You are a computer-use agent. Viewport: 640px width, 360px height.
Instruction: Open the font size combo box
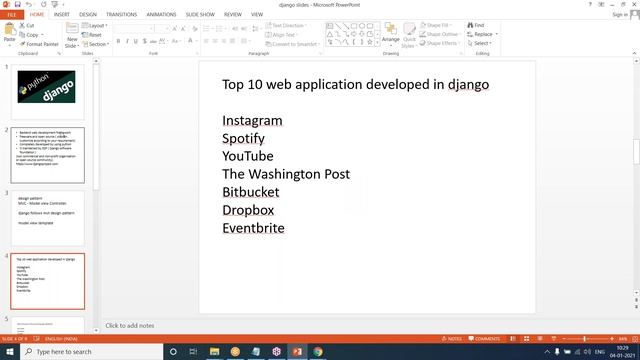162,29
